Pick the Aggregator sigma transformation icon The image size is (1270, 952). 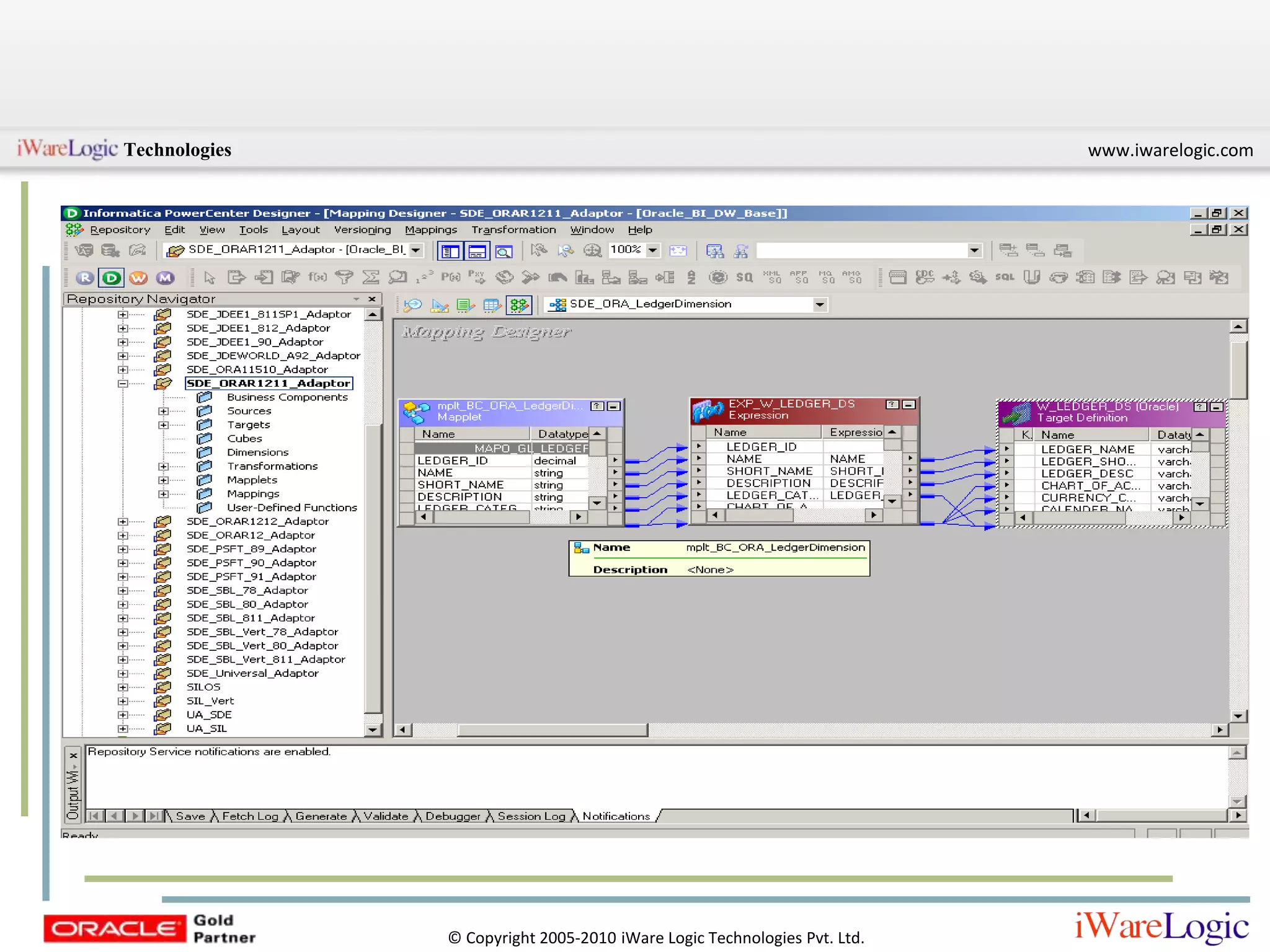[x=371, y=277]
